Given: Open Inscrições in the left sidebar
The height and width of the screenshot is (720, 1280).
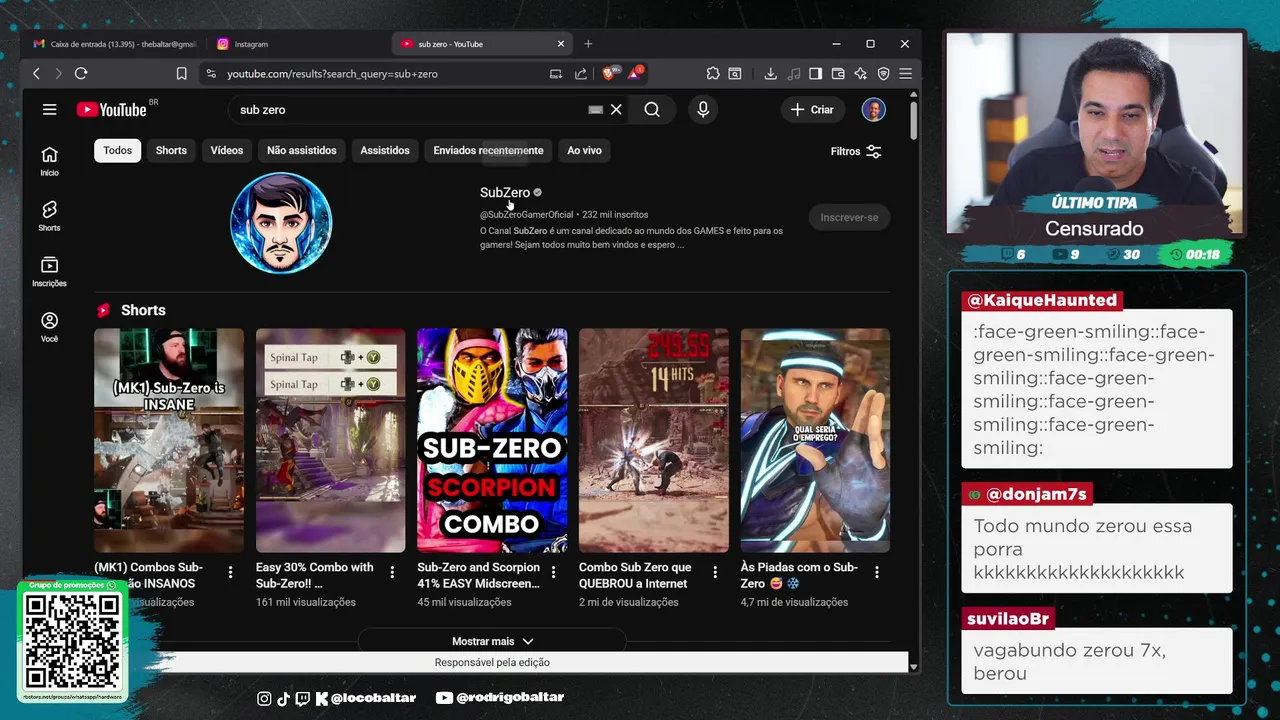Looking at the screenshot, I should tap(49, 271).
